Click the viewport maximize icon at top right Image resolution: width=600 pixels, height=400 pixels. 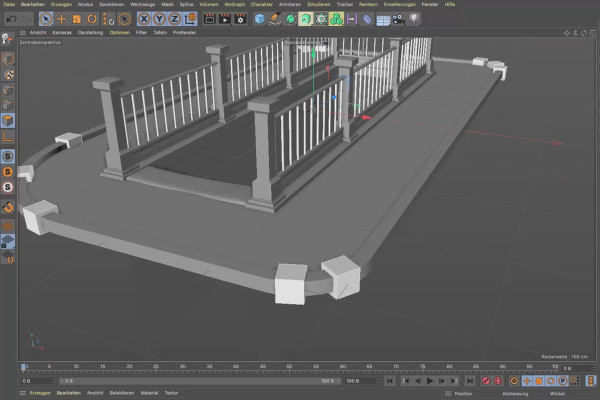[x=592, y=33]
